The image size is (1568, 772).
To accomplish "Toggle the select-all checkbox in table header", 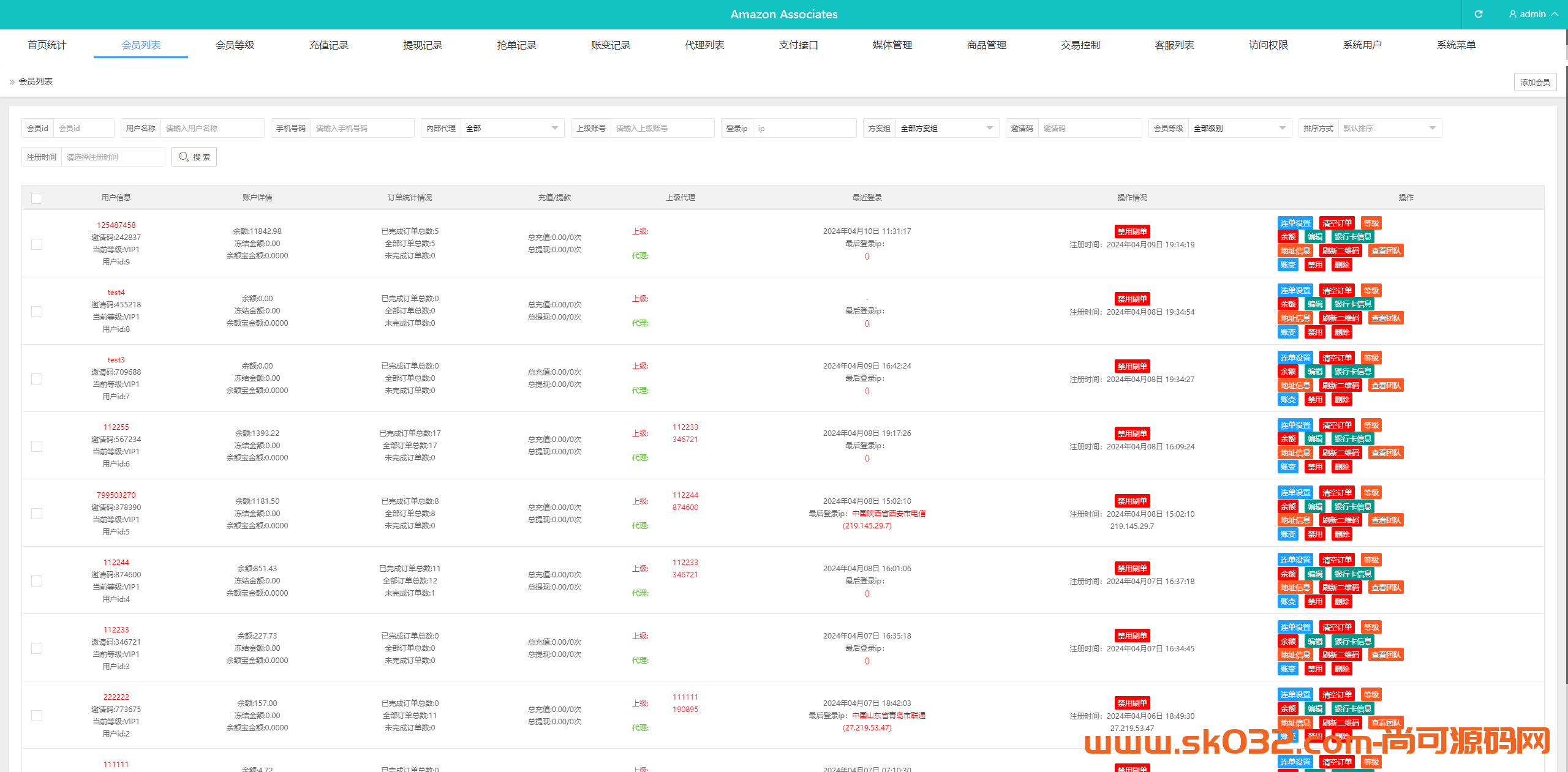I will click(37, 198).
